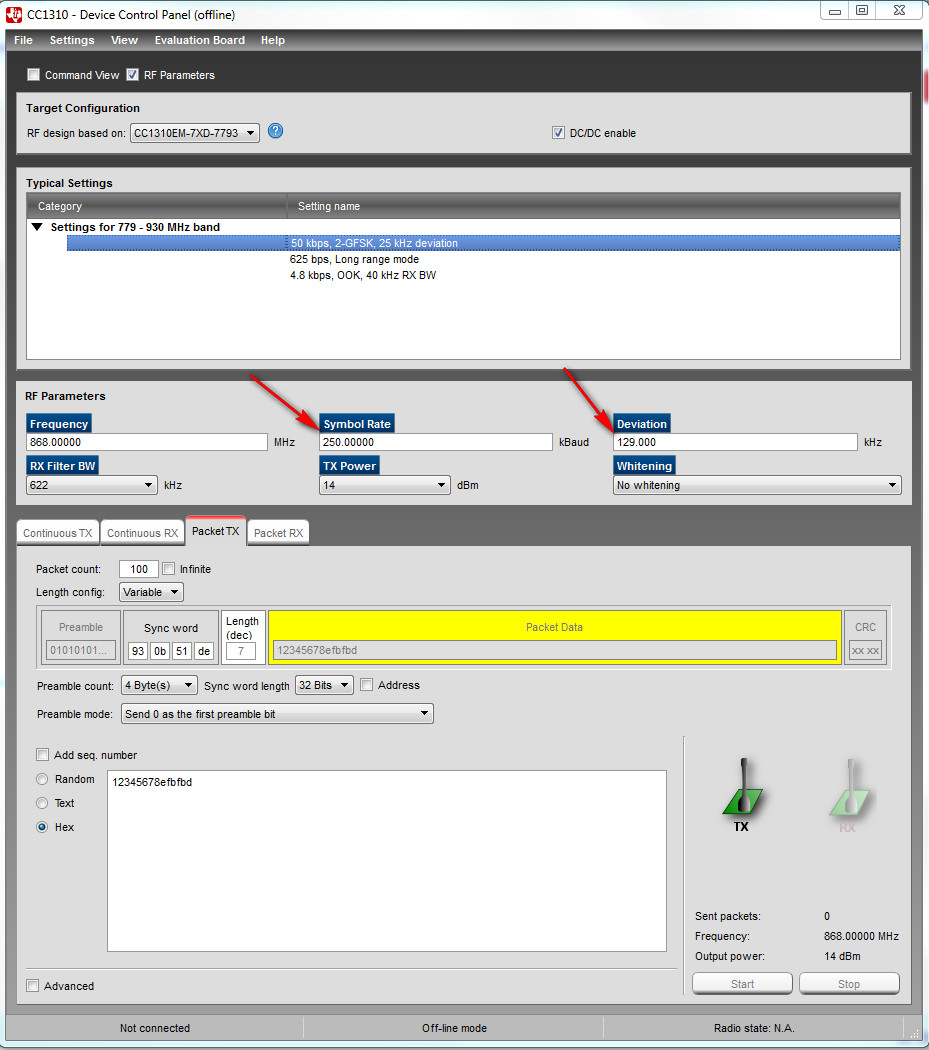
Task: Open the Whitening dropdown
Action: (x=757, y=485)
